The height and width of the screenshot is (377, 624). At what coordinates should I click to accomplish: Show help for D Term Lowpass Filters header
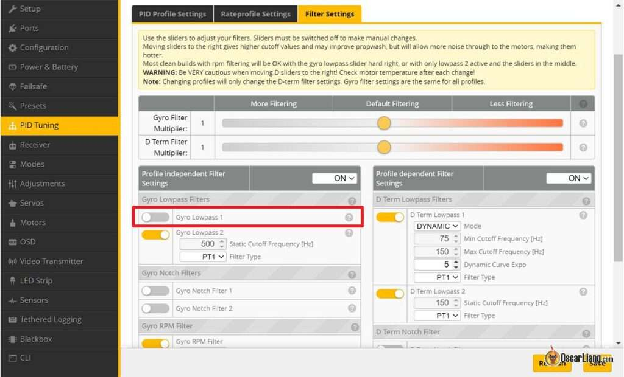[x=586, y=201]
